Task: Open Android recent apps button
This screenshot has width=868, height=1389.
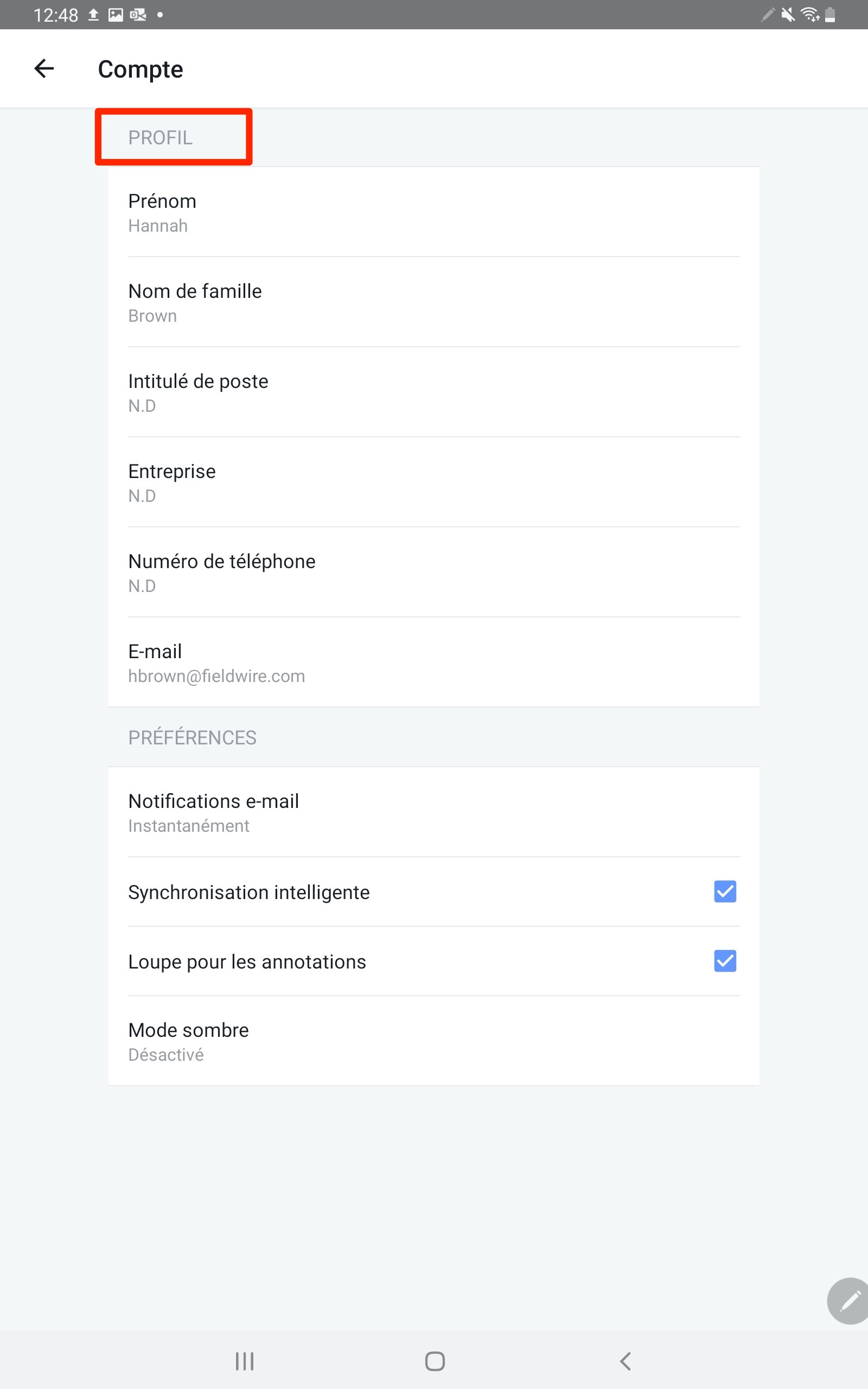Action: (245, 1361)
